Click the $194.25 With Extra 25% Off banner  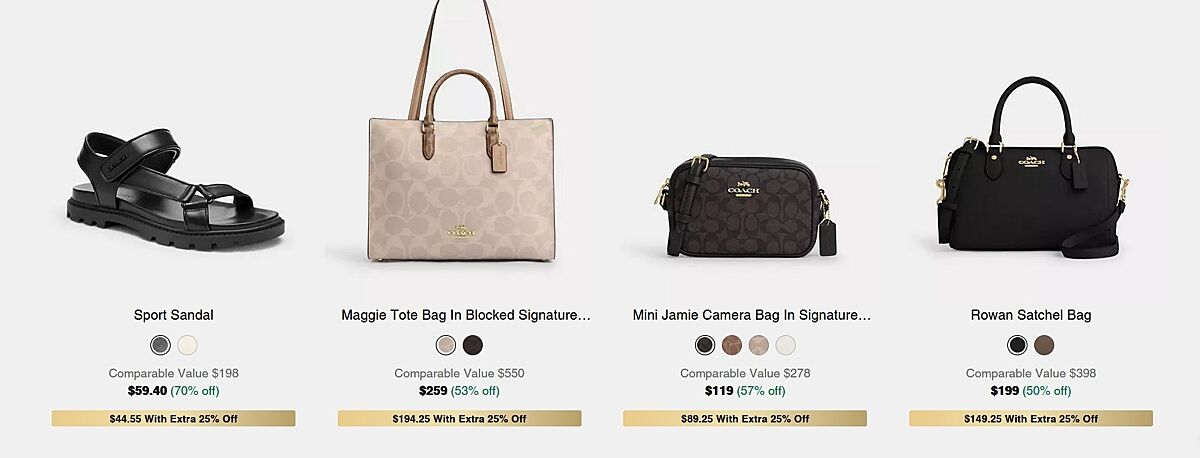click(459, 418)
